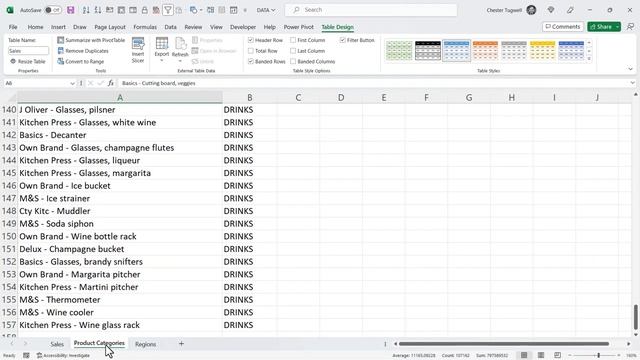Expand the formula bar with the chevron

click(x=632, y=83)
